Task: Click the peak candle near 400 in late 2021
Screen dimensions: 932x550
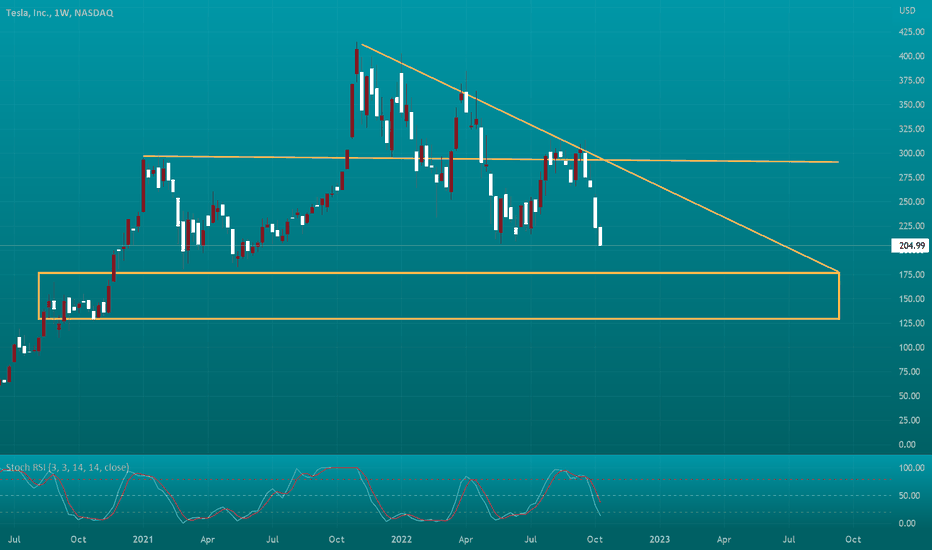Action: pos(357,61)
